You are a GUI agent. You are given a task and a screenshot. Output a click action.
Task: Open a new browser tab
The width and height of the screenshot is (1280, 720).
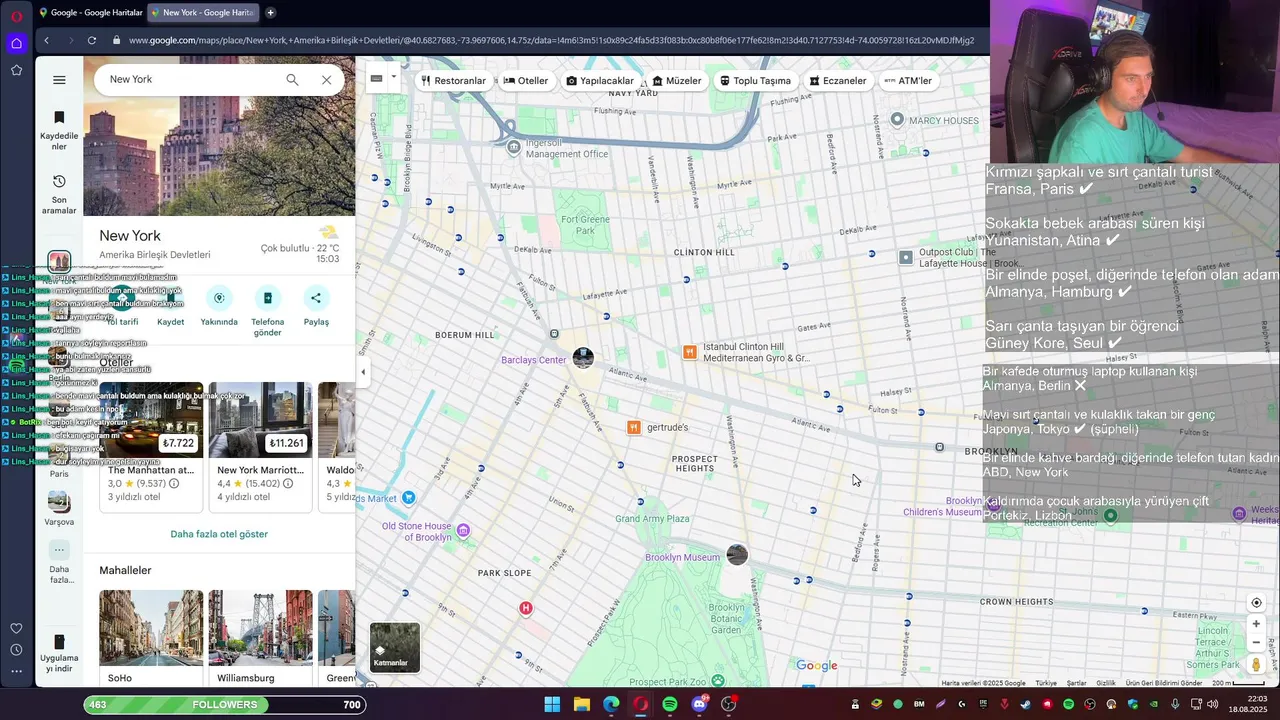(270, 13)
